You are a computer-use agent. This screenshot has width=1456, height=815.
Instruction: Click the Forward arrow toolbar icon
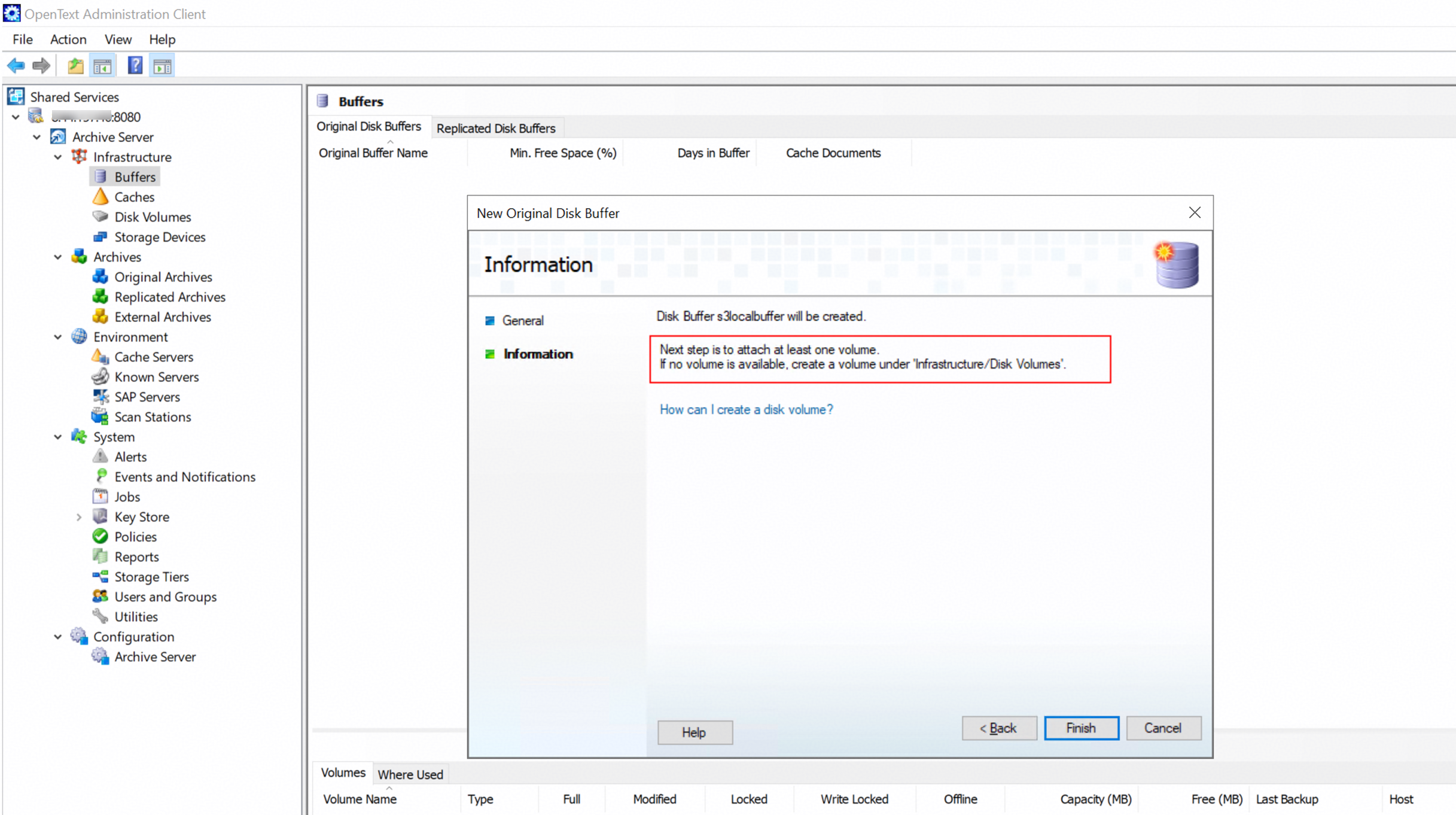point(41,66)
